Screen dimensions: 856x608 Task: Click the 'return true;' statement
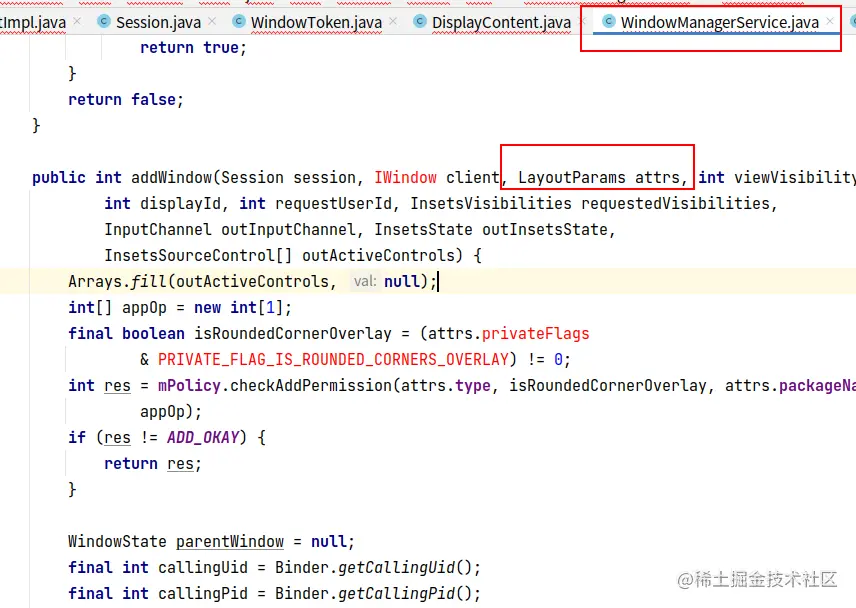(193, 47)
